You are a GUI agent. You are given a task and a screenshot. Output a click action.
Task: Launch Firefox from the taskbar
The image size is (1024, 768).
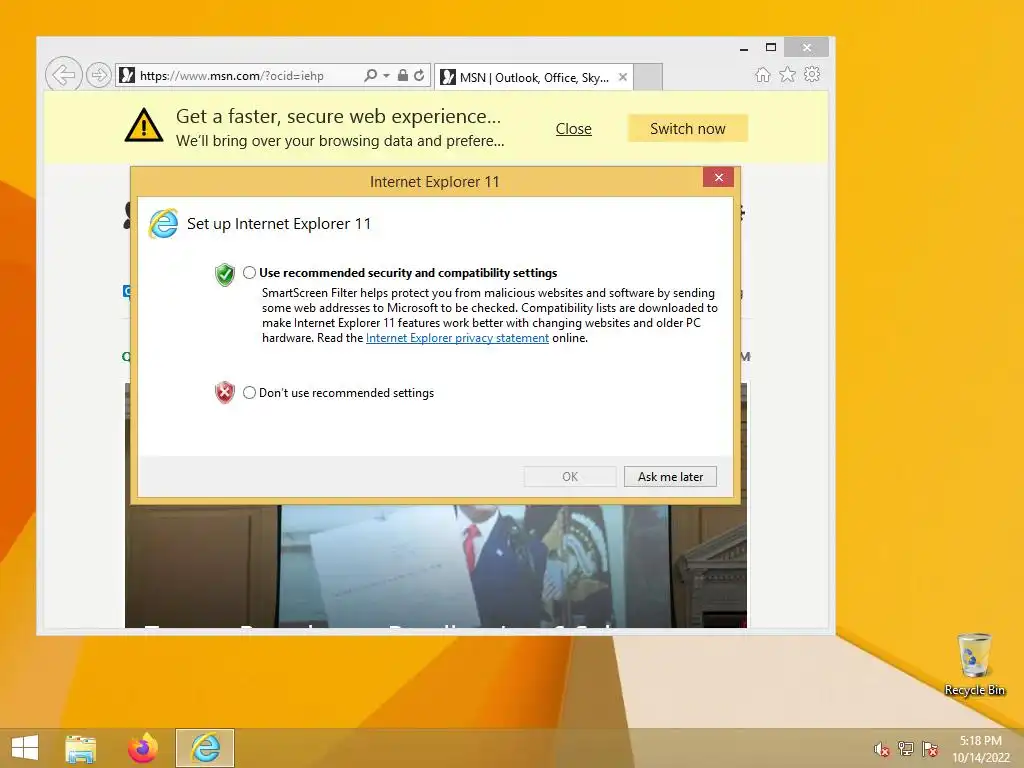pyautogui.click(x=143, y=748)
